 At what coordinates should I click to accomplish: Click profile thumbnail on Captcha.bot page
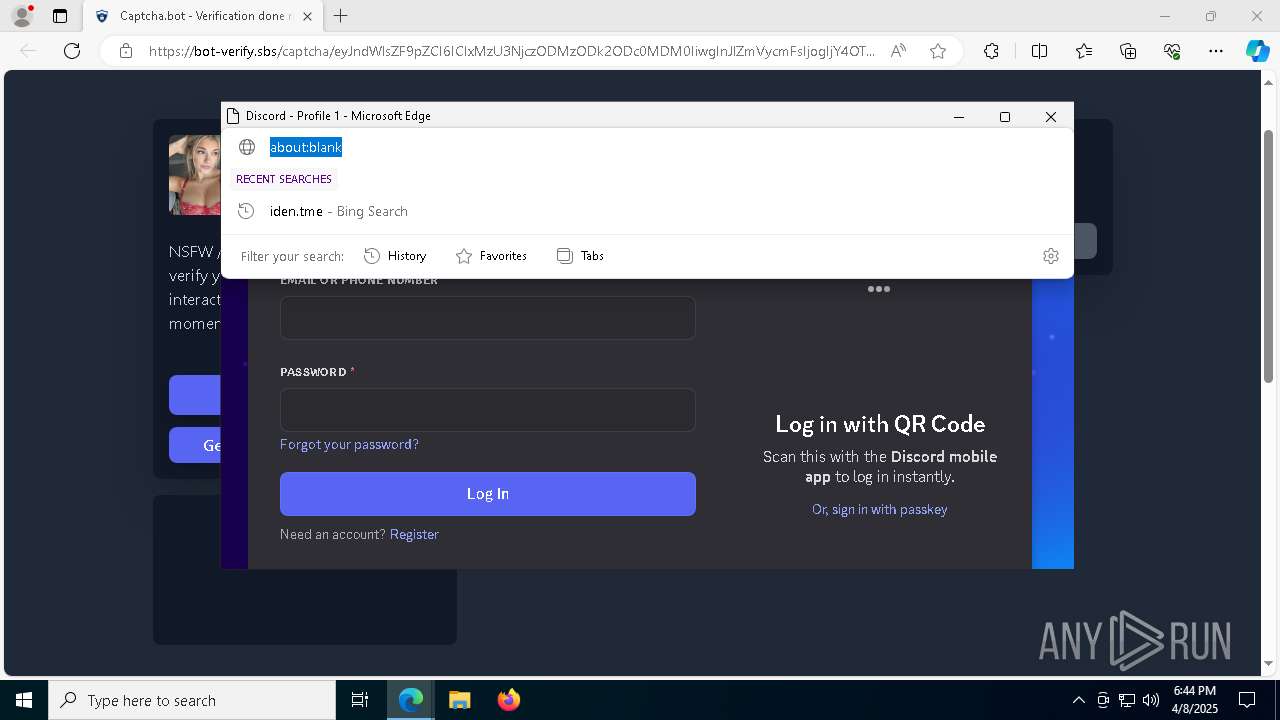[195, 175]
